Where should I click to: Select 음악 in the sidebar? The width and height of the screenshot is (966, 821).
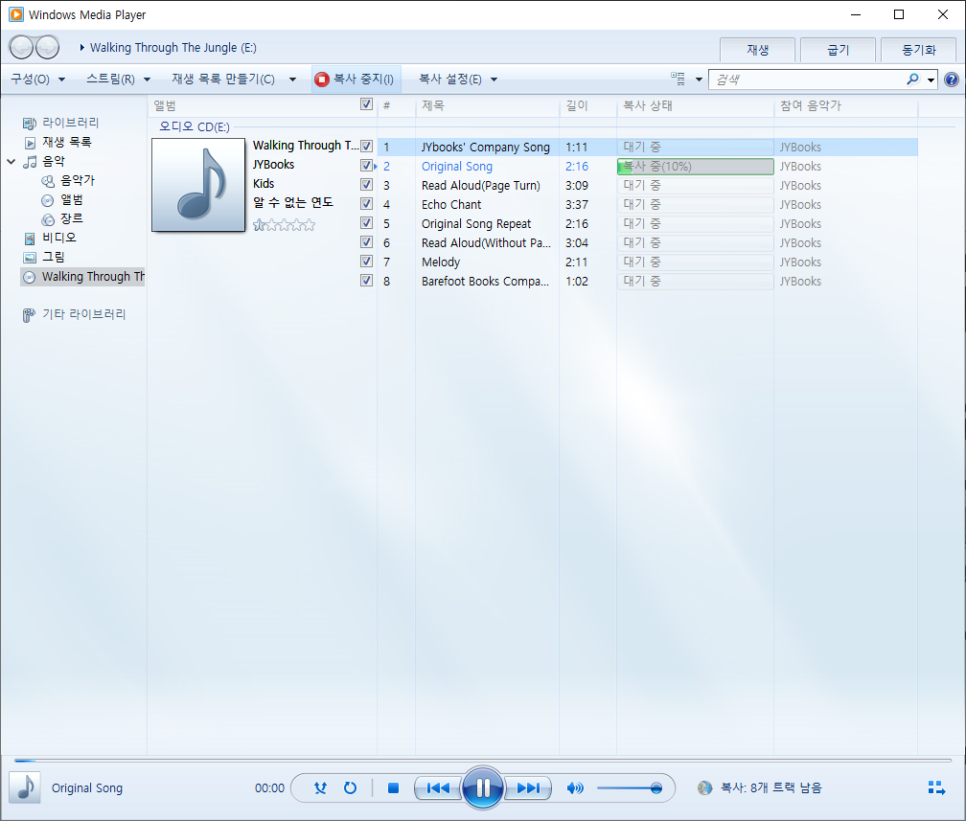click(52, 161)
